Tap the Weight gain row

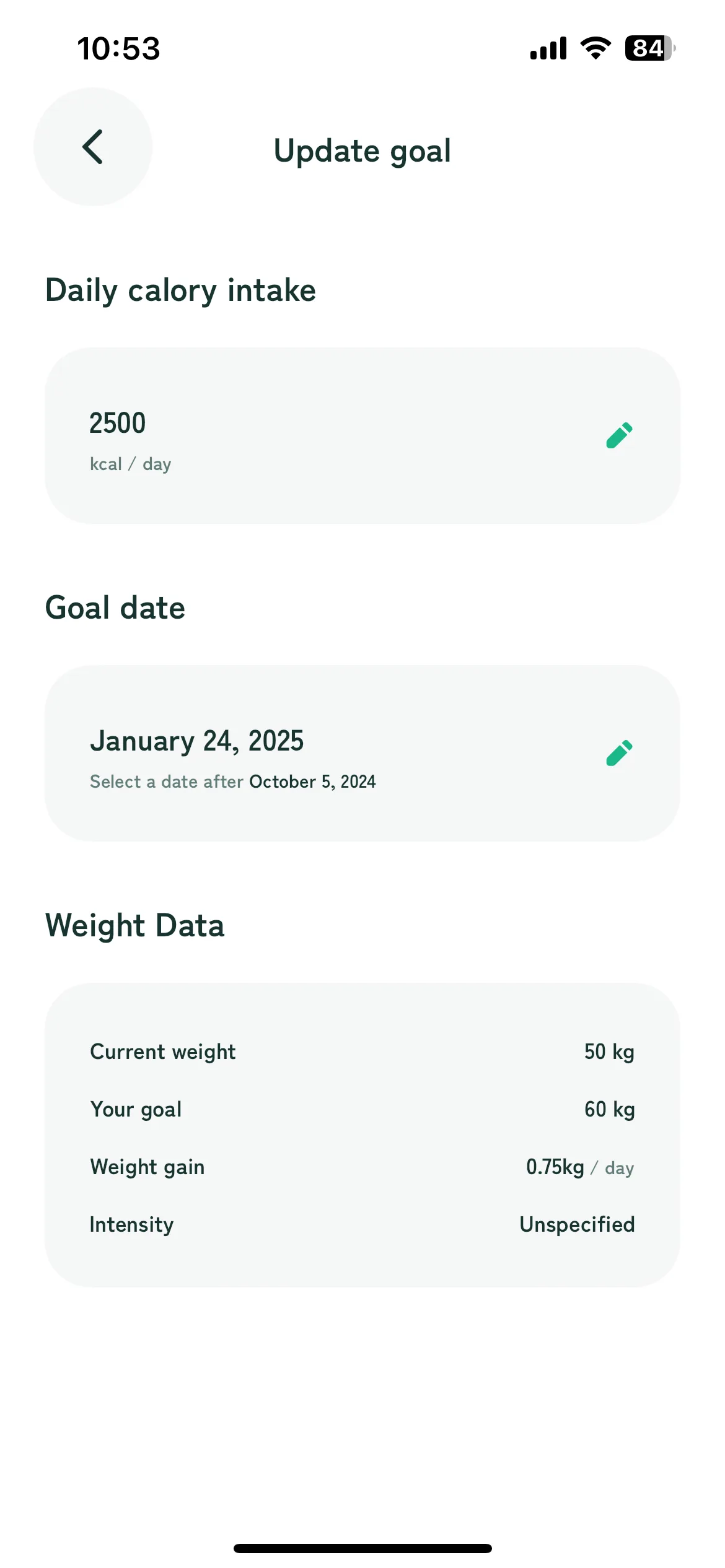(x=362, y=1167)
